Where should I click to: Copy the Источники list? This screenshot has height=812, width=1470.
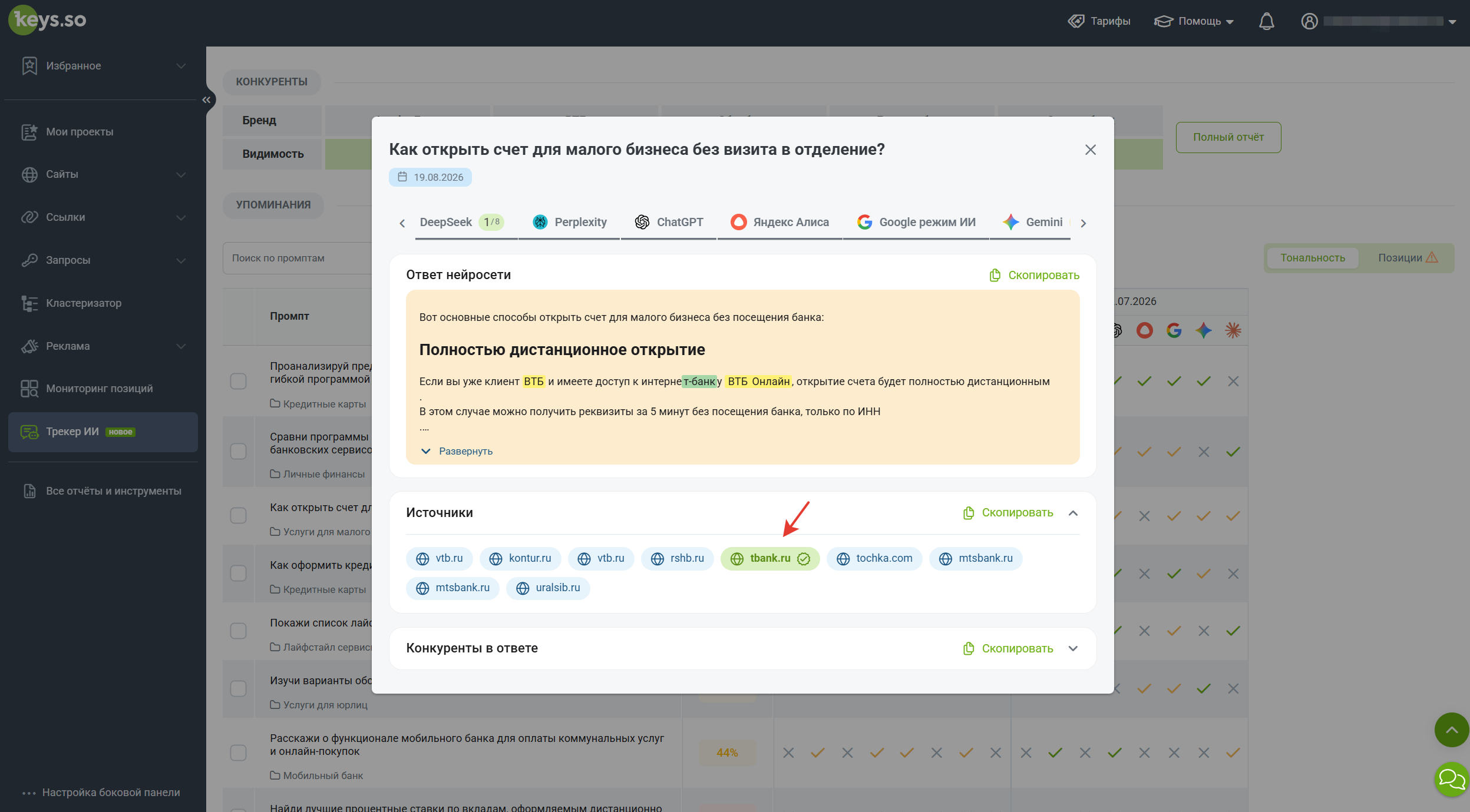coord(1008,513)
